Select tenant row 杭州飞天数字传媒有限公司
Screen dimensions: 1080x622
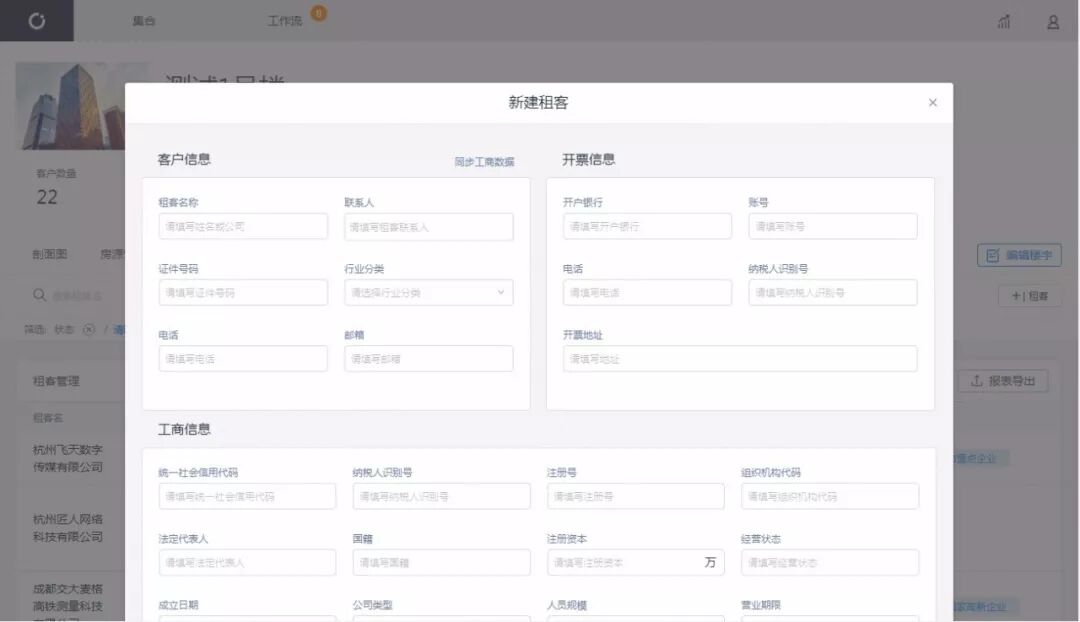(x=68, y=459)
